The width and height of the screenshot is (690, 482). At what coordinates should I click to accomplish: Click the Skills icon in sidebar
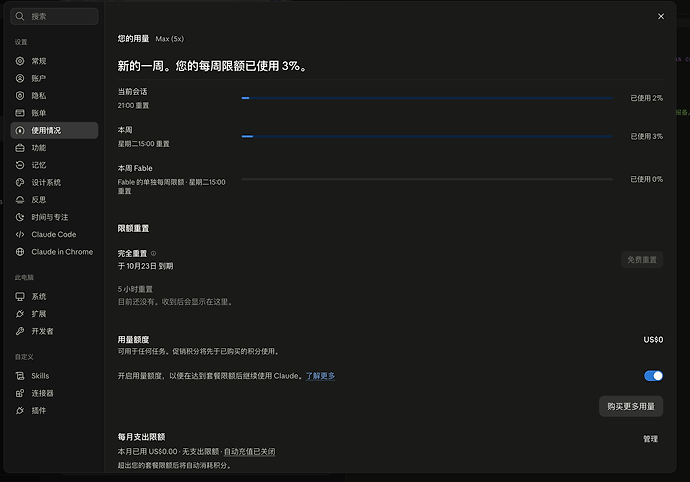point(20,376)
